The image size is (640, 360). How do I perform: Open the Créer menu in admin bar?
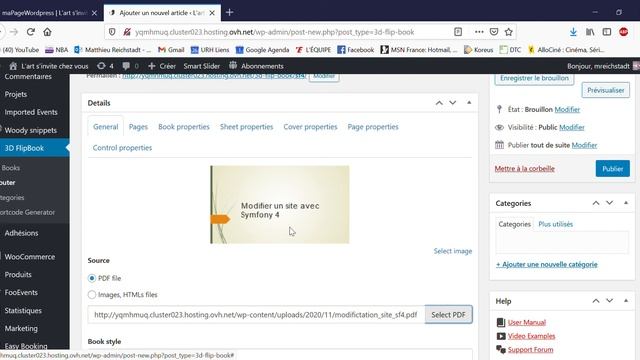[x=162, y=66]
